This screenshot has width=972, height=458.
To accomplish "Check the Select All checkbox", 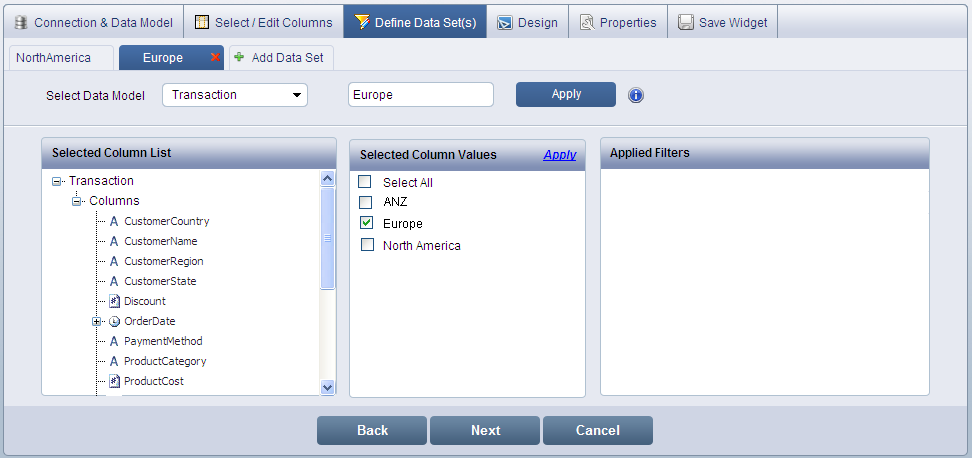I will (x=365, y=182).
